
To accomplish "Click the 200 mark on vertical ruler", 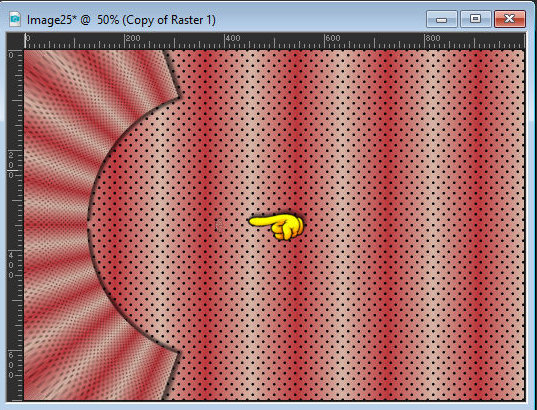I will click(11, 165).
